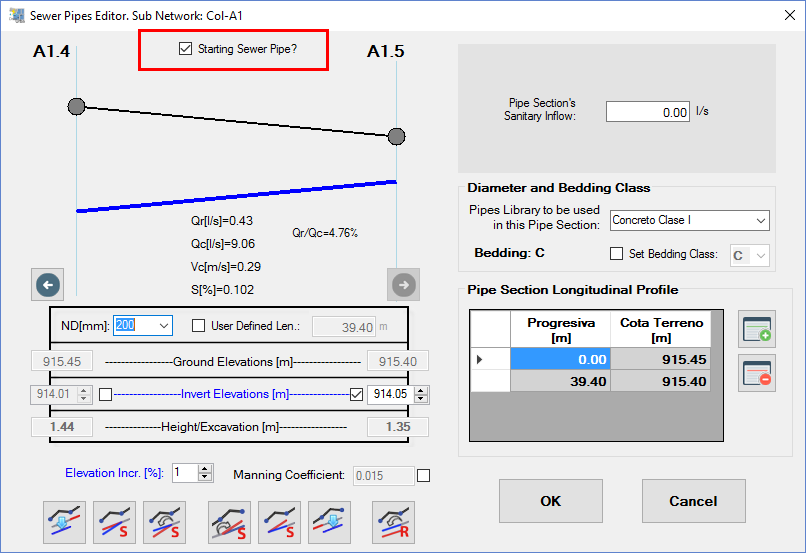This screenshot has width=806, height=553.
Task: Click the Sanitary Inflow input field
Action: pyautogui.click(x=648, y=112)
